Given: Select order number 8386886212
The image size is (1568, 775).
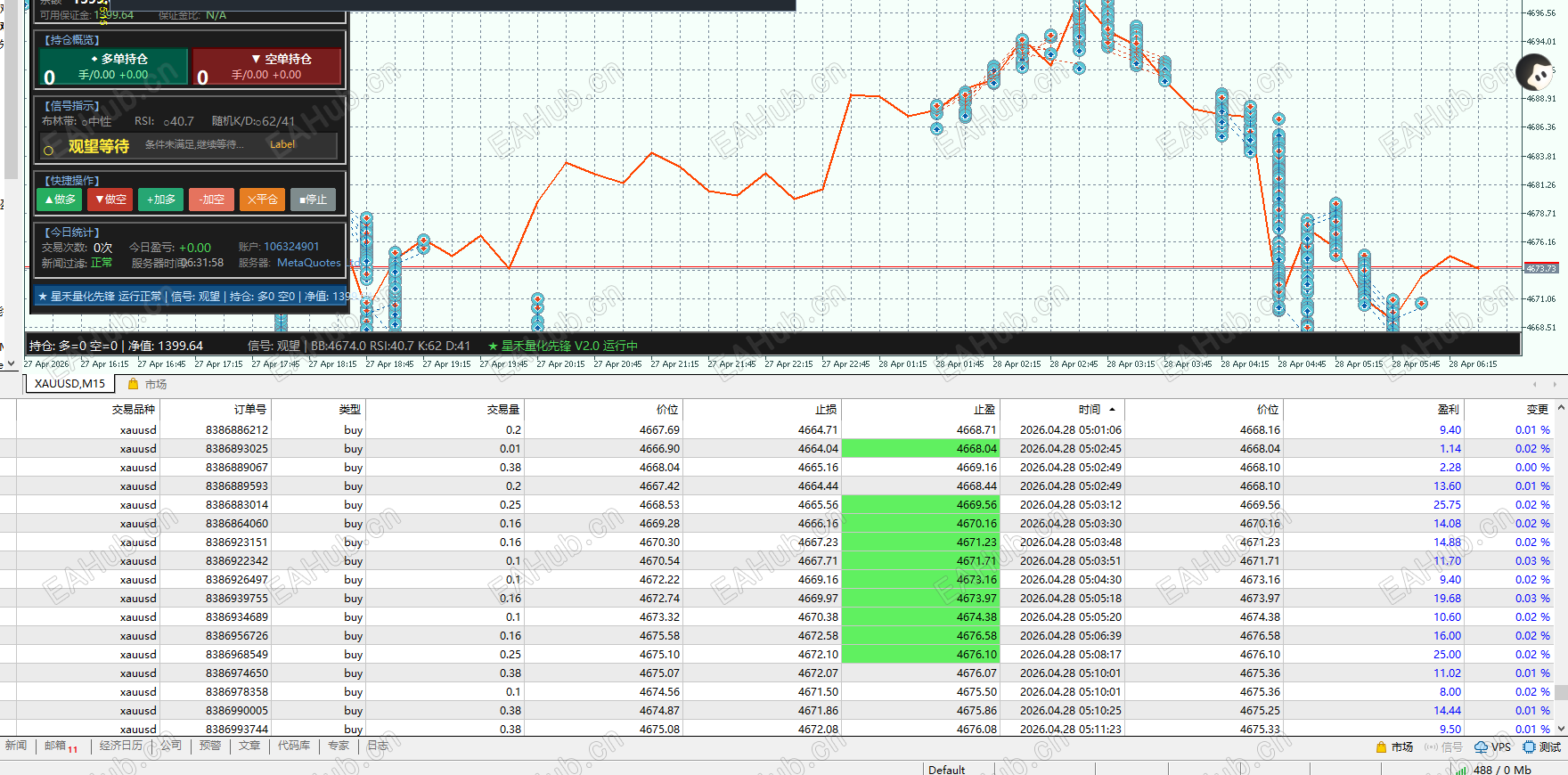Looking at the screenshot, I should click(x=237, y=430).
